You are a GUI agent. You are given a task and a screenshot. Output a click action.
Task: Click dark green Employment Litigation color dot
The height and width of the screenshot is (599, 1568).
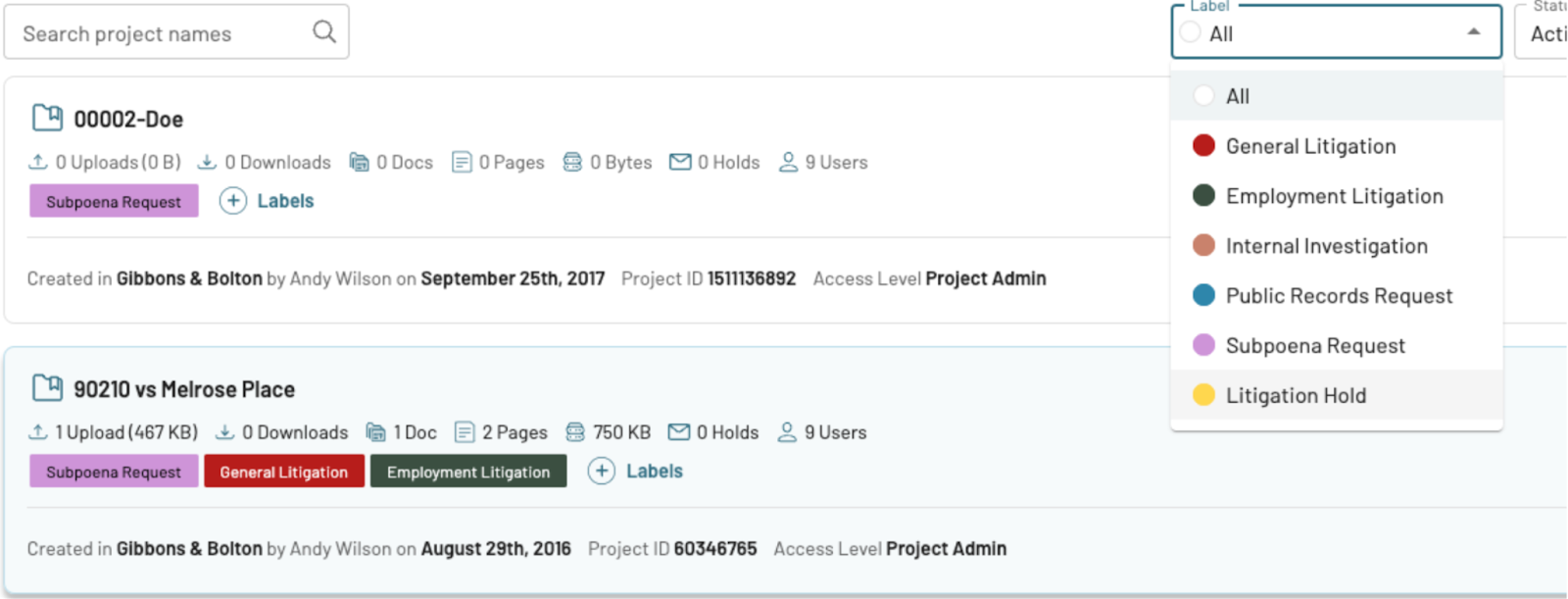tap(1203, 196)
